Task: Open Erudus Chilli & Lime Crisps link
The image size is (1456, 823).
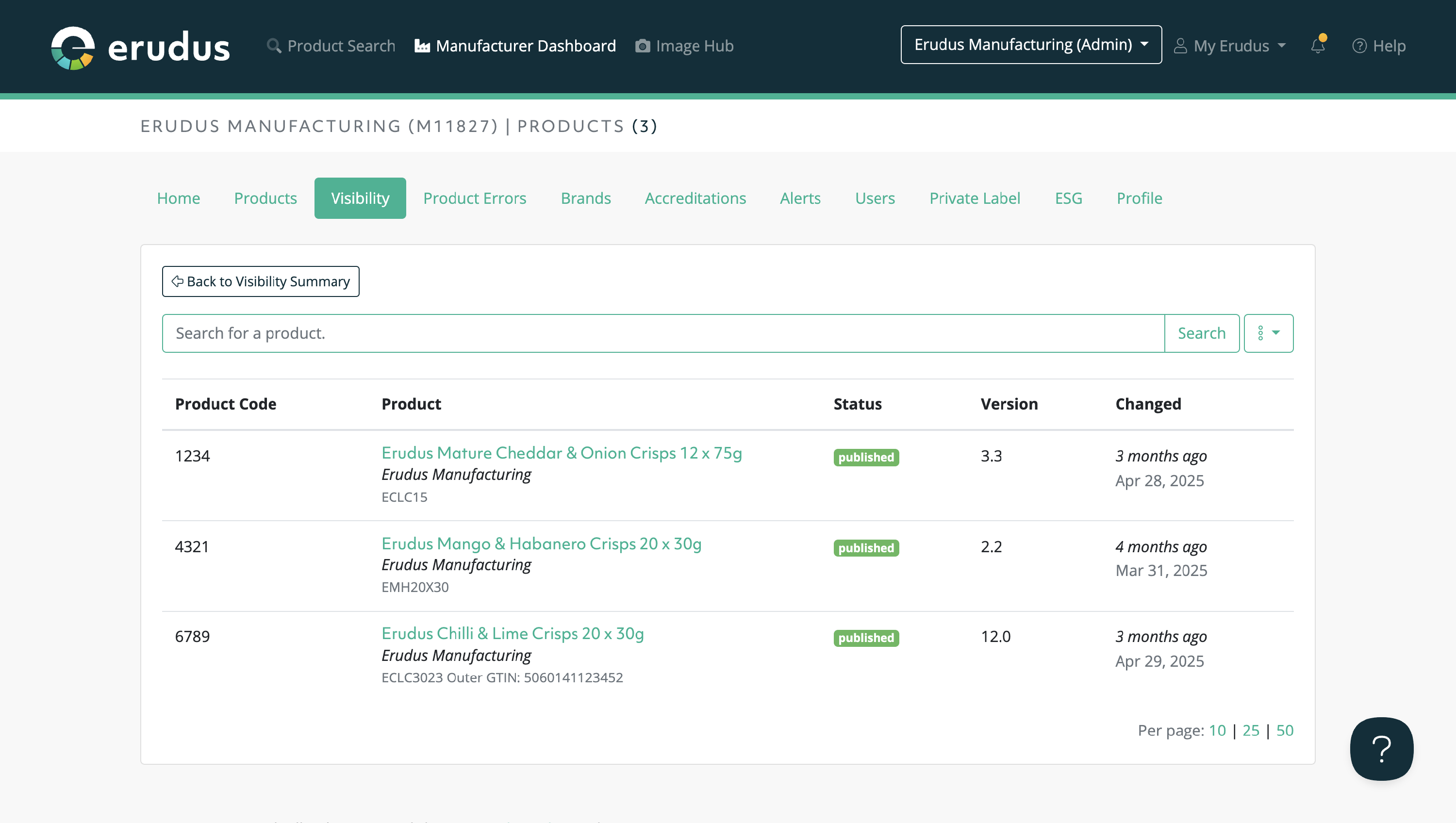Action: coord(512,633)
